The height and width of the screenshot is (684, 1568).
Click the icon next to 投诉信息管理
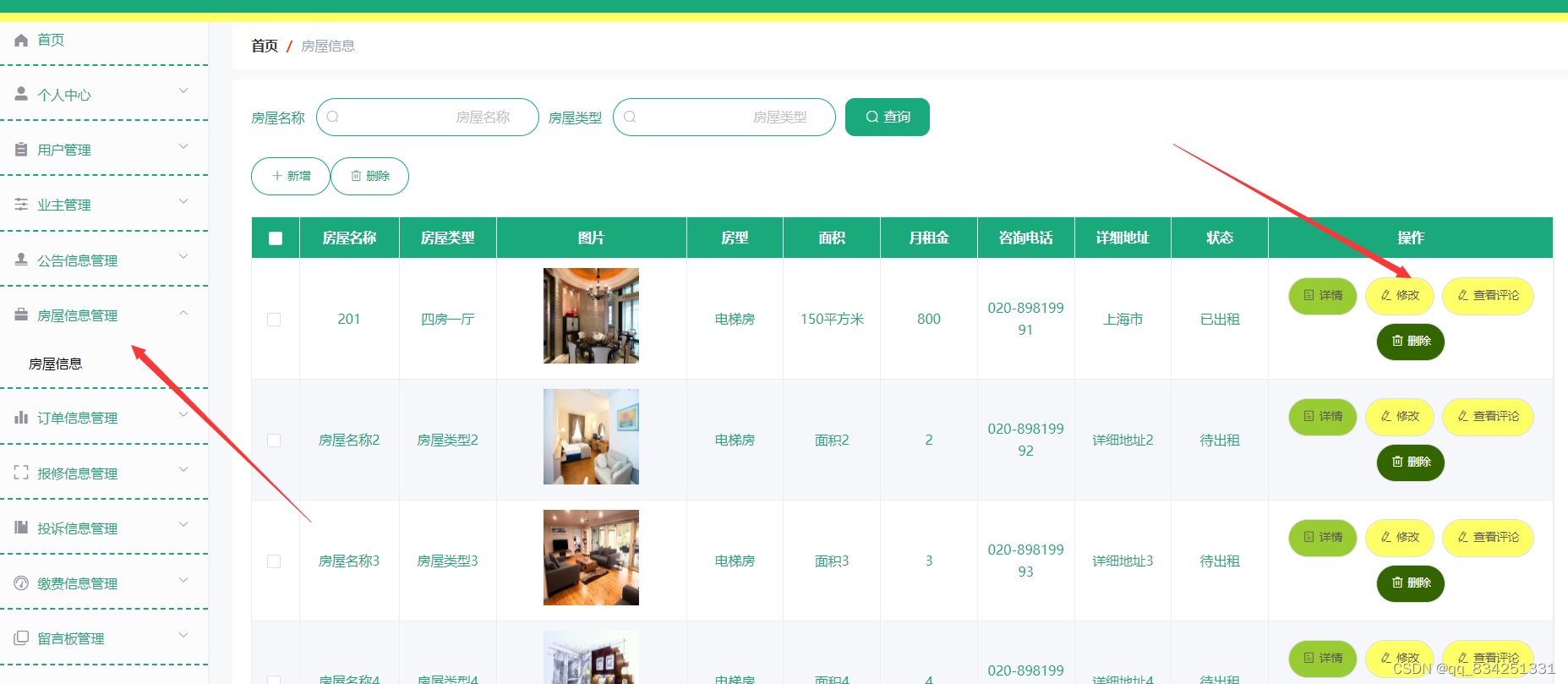pyautogui.click(x=21, y=528)
